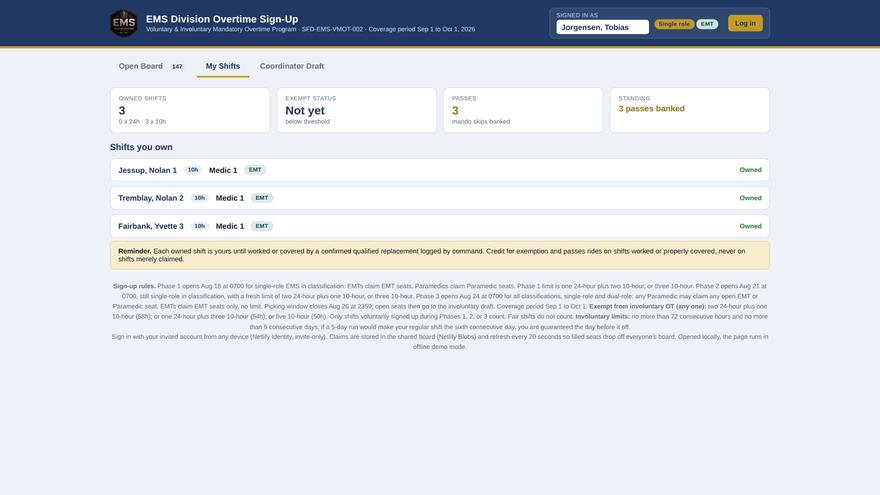Select the Fairbank, Yvette 3 shift row
The image size is (880, 495).
pyautogui.click(x=440, y=226)
